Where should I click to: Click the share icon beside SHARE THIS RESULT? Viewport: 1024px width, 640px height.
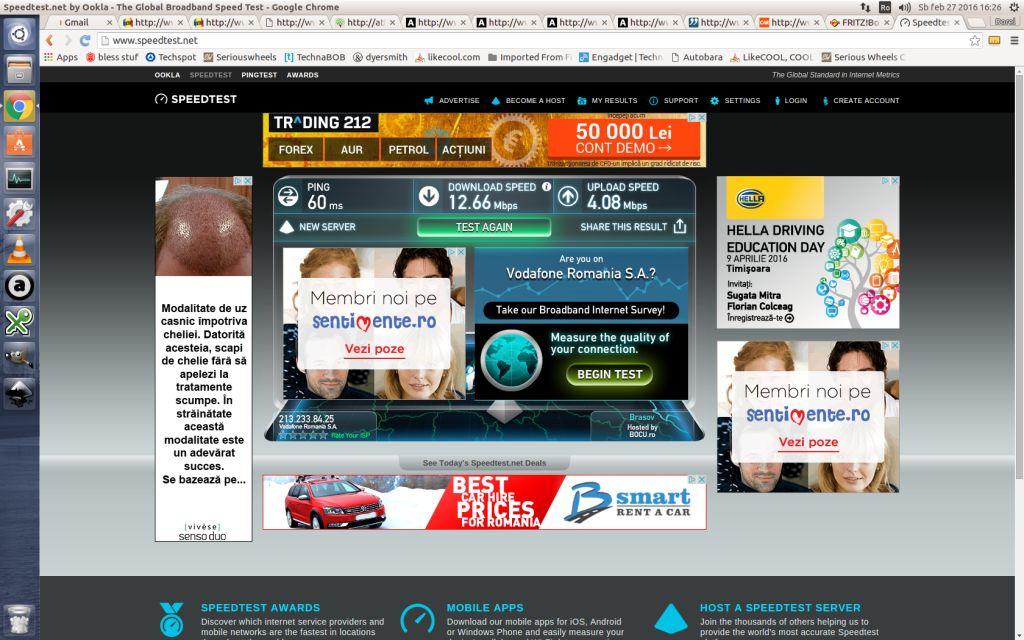pos(681,227)
